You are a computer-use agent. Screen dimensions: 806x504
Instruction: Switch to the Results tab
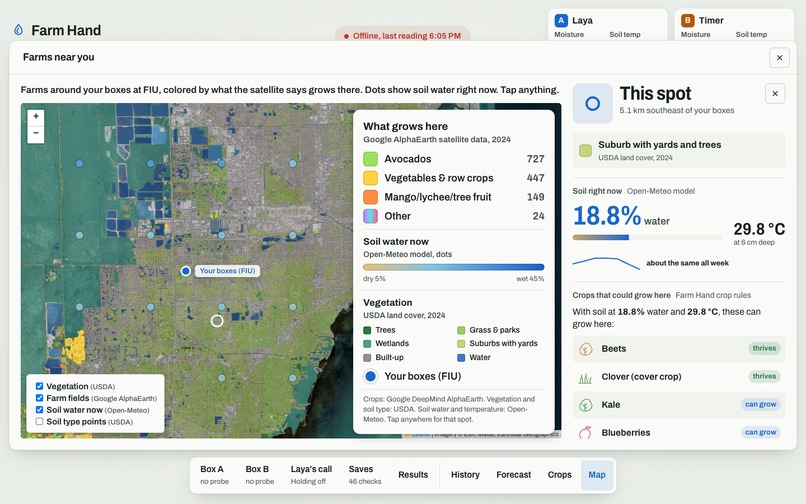[x=413, y=475]
